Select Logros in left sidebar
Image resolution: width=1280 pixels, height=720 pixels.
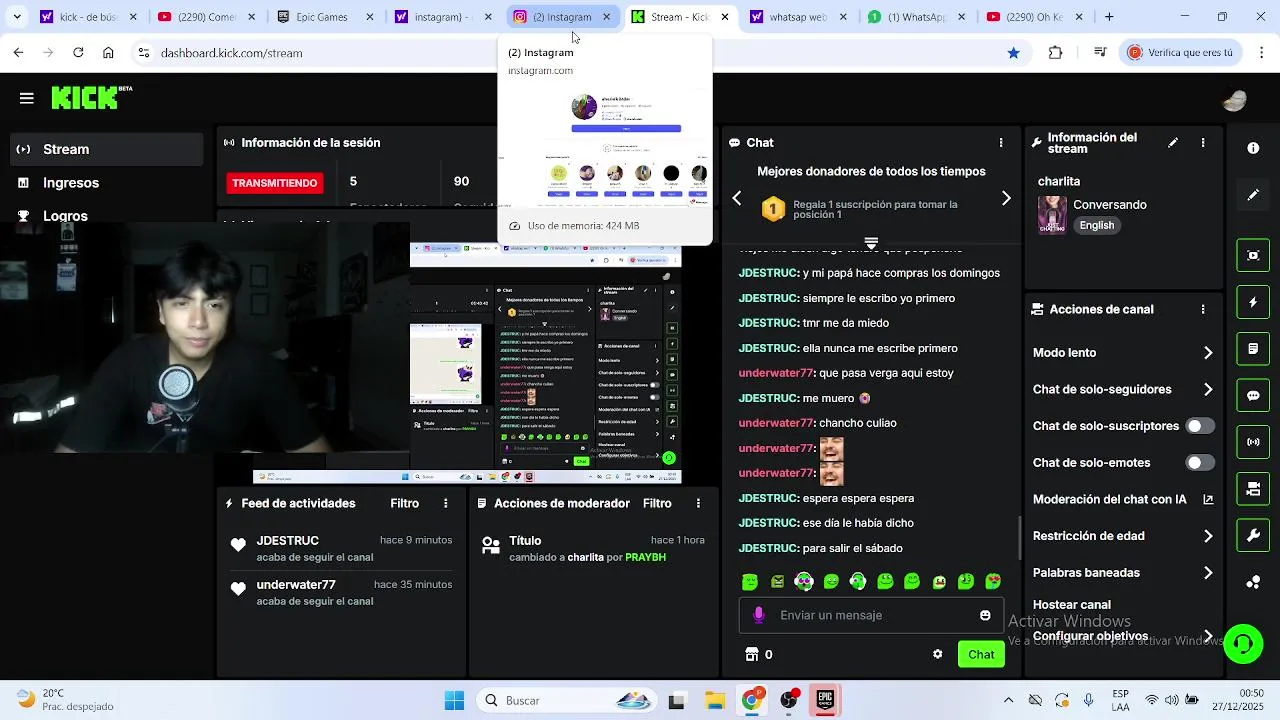(65, 216)
